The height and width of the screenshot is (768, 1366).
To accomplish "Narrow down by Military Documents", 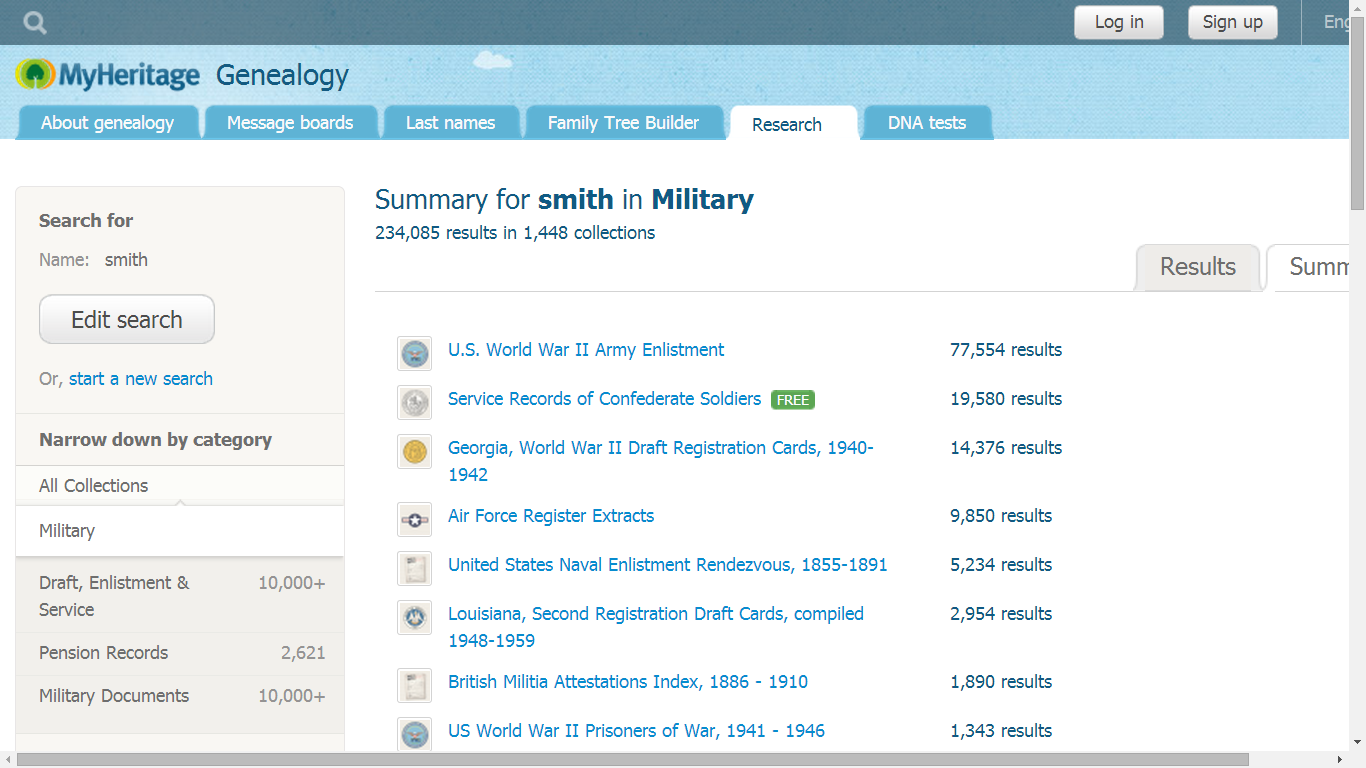I will pyautogui.click(x=180, y=696).
